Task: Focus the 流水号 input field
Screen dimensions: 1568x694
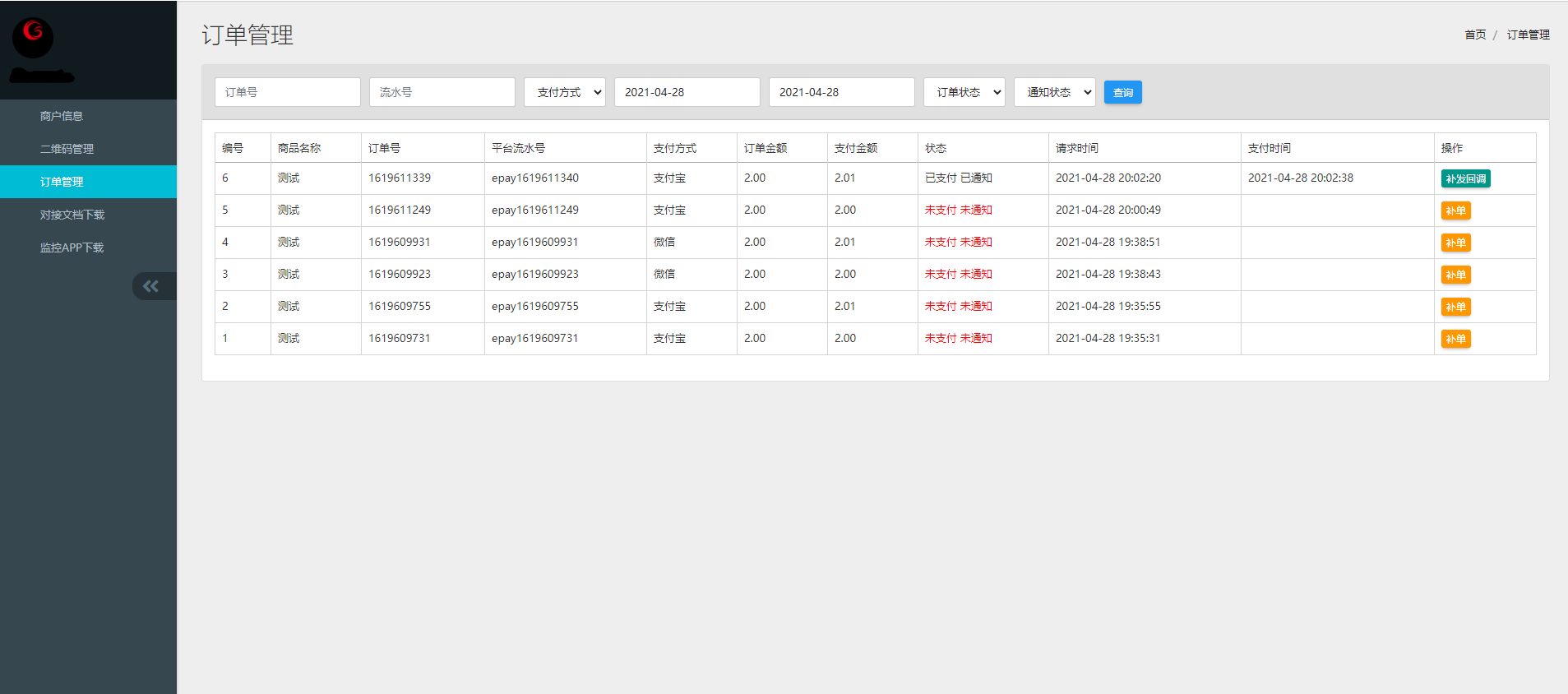Action: [442, 92]
